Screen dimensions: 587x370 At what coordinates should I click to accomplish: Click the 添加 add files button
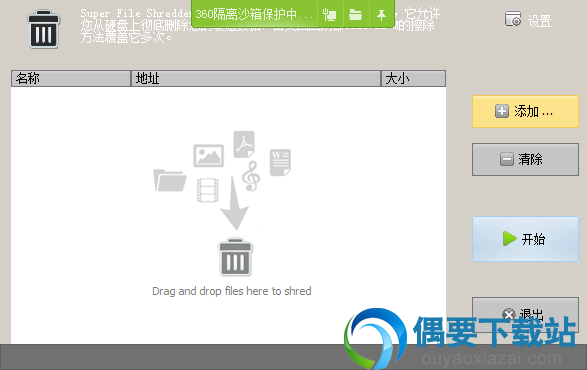tap(525, 112)
